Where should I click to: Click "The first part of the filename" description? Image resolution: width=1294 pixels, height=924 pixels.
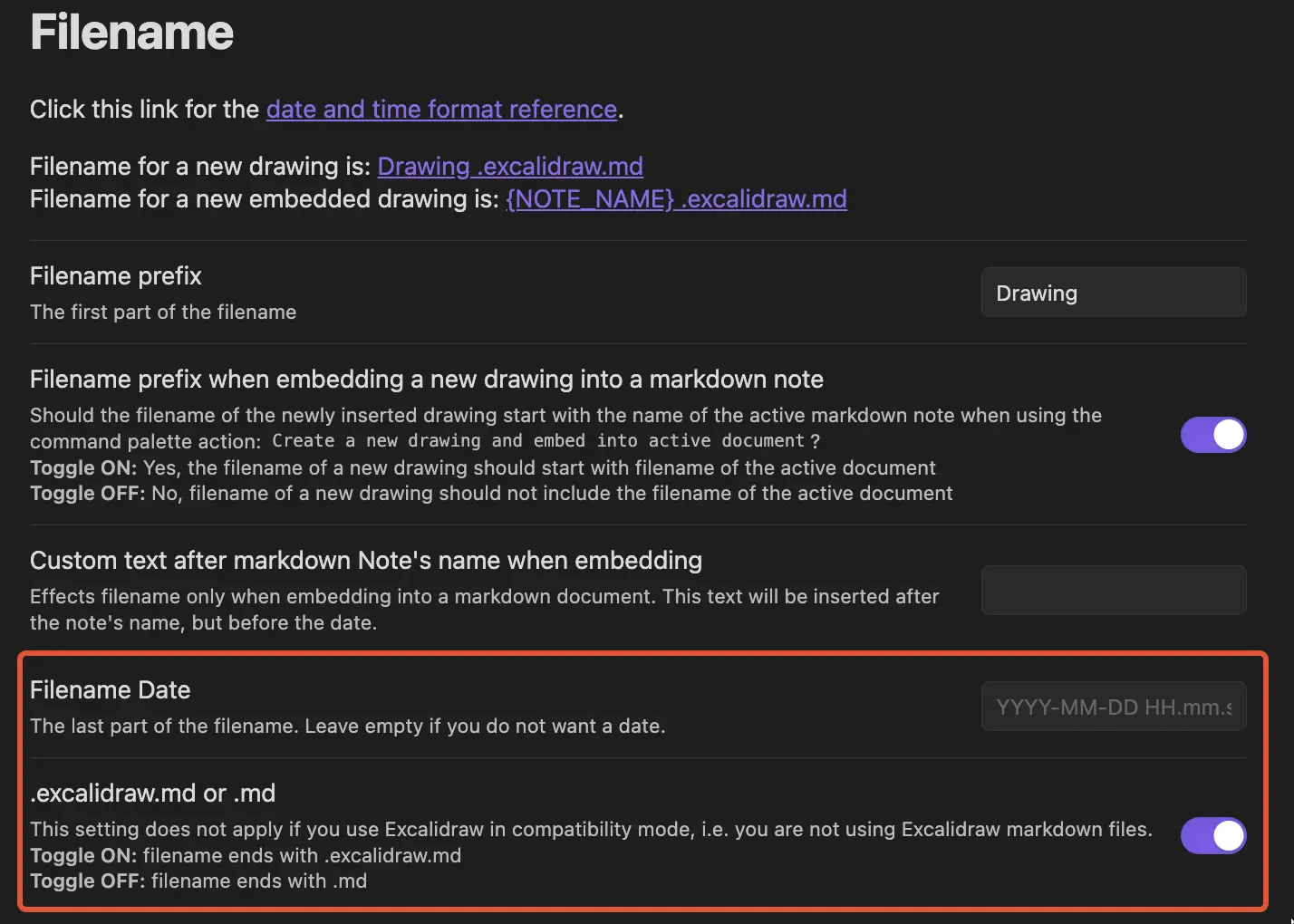click(163, 312)
